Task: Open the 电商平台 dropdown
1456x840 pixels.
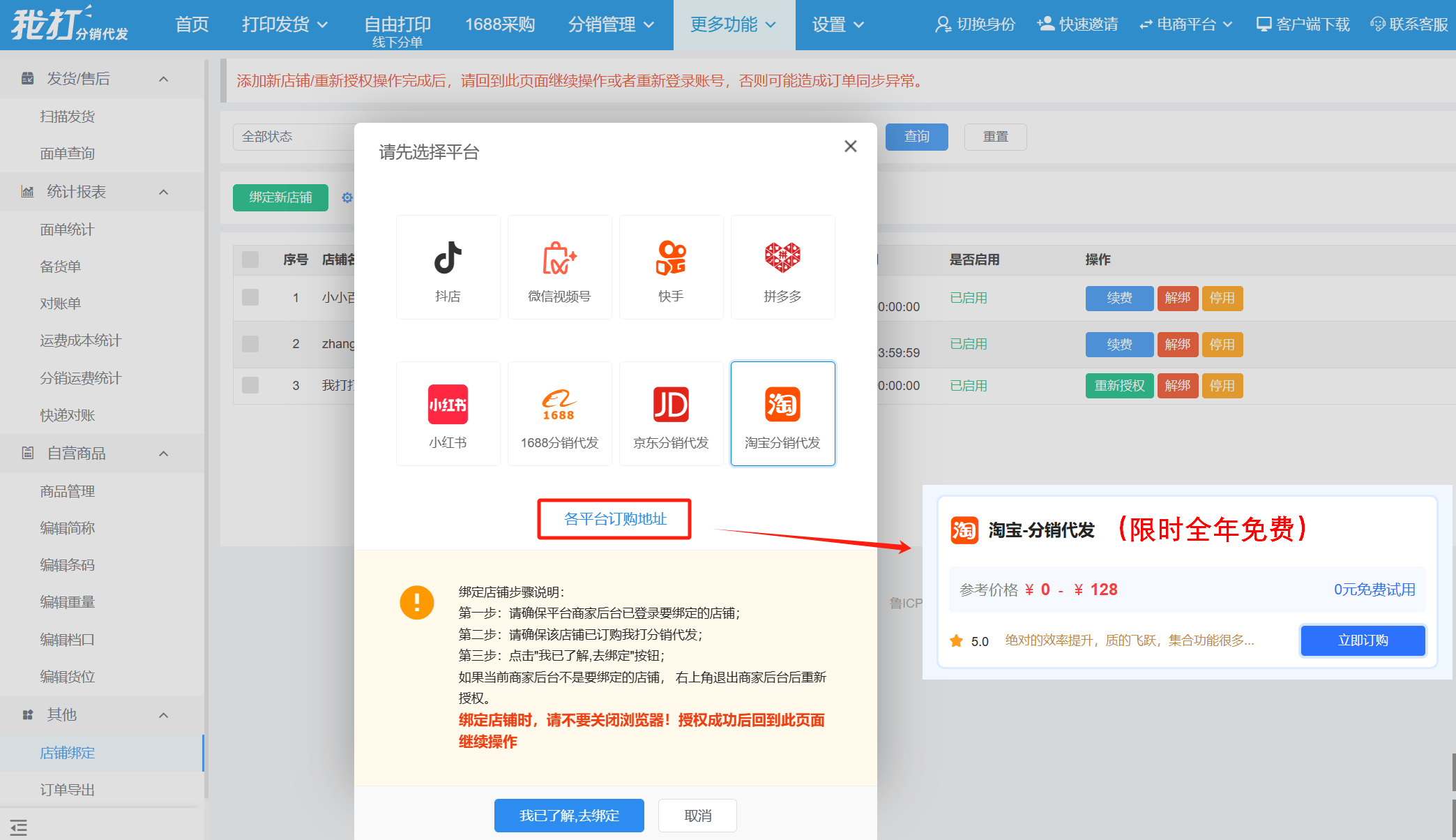Action: (x=1186, y=24)
